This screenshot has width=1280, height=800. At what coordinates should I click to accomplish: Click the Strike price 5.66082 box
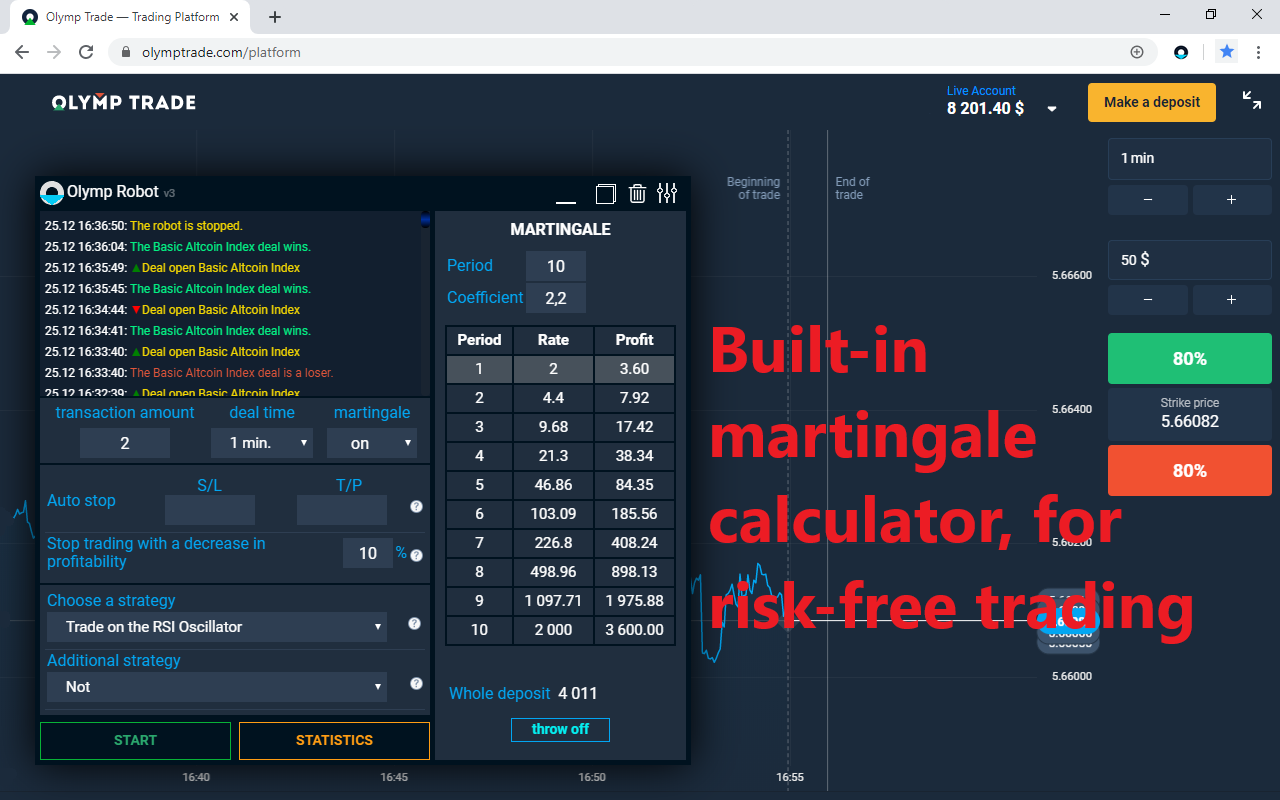pos(1190,415)
